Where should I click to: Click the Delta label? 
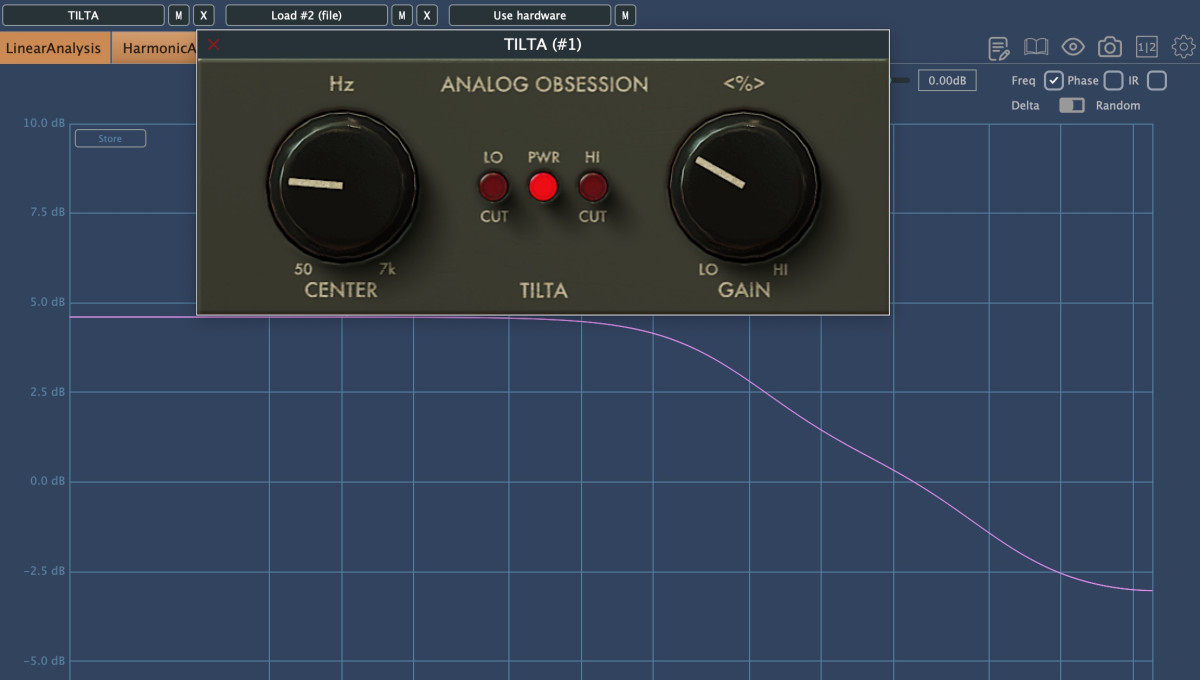point(1025,105)
